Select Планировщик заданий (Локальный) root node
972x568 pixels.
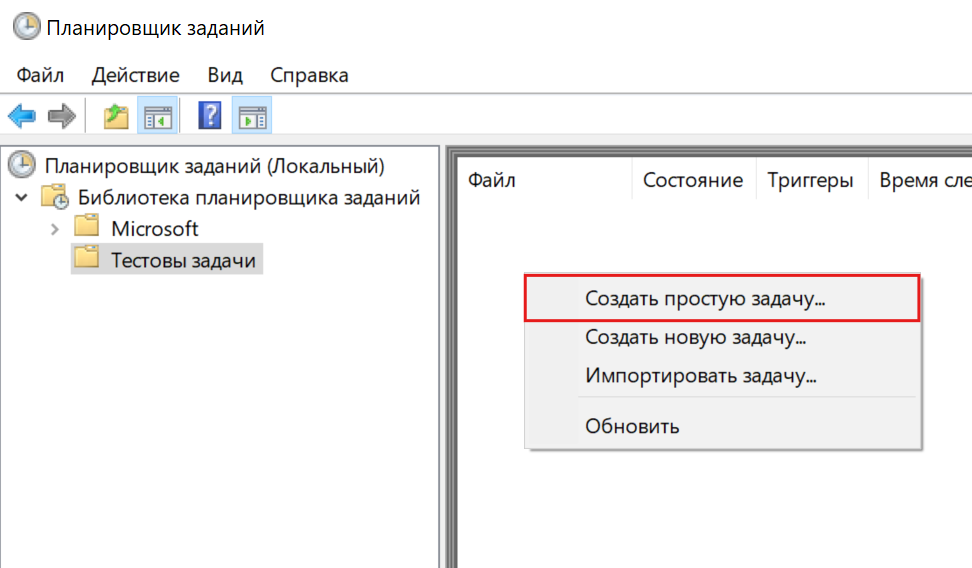[x=214, y=165]
